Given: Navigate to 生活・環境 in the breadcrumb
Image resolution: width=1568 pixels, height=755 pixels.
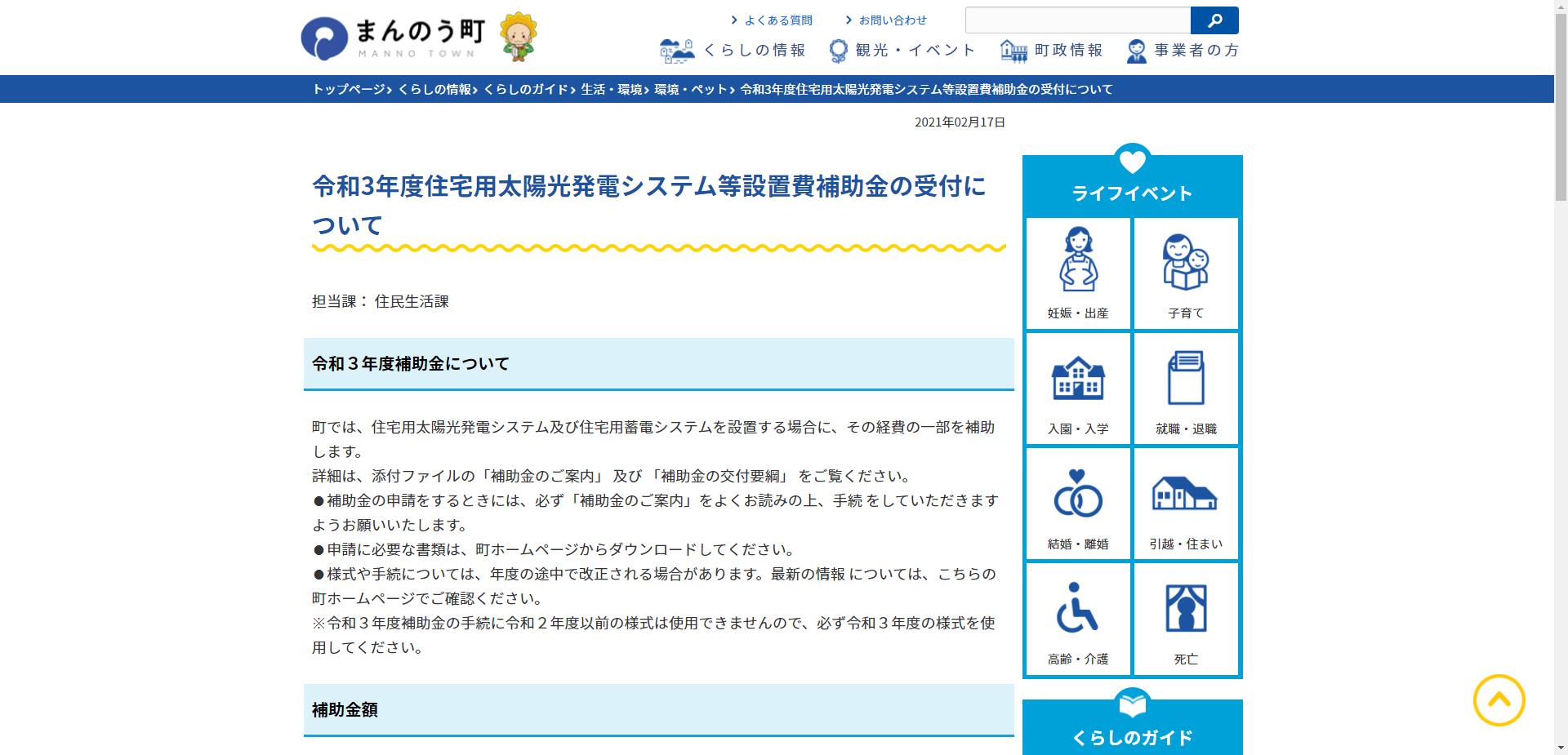Looking at the screenshot, I should point(608,90).
